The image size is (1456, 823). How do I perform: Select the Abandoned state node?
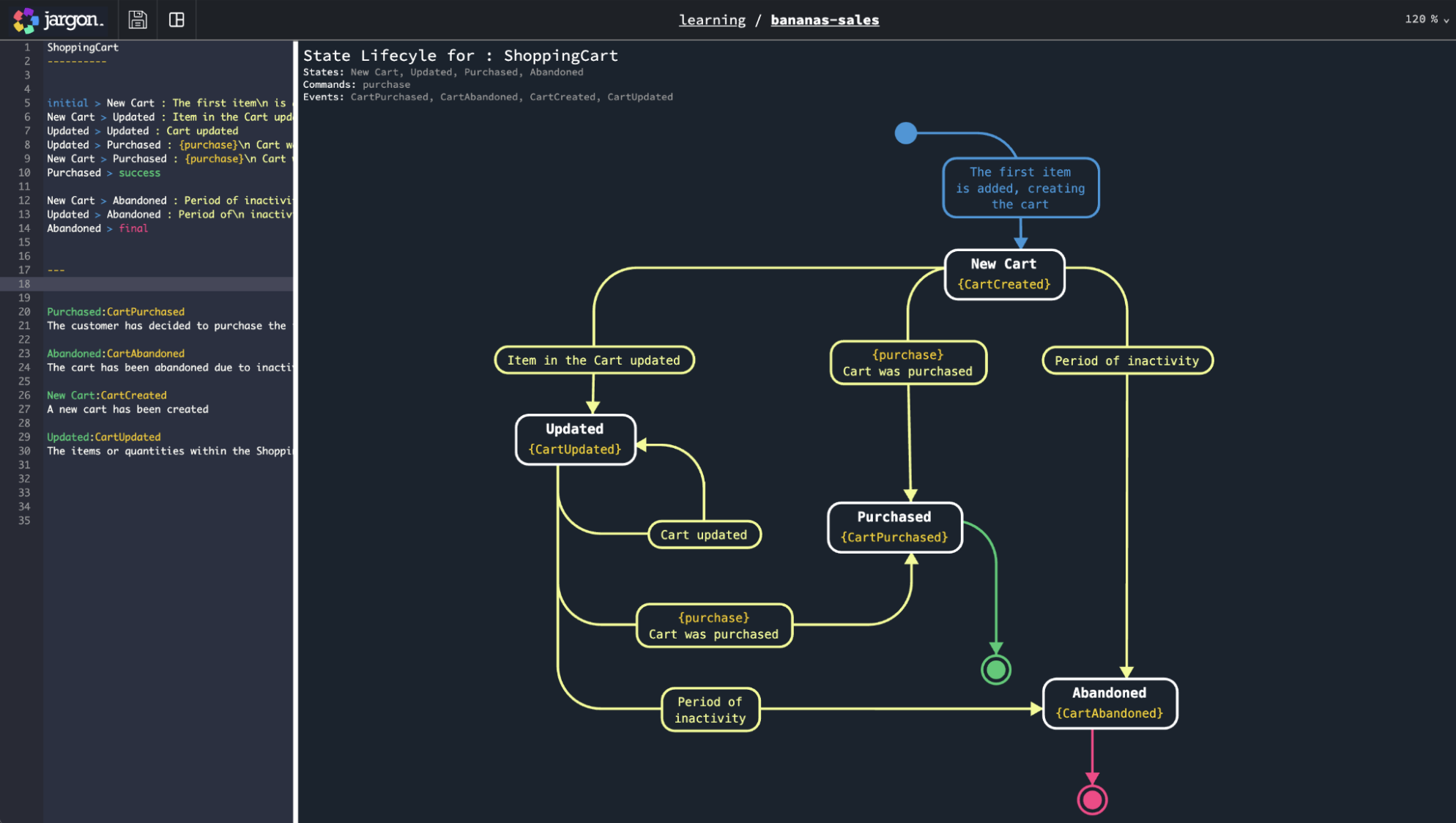pos(1109,703)
